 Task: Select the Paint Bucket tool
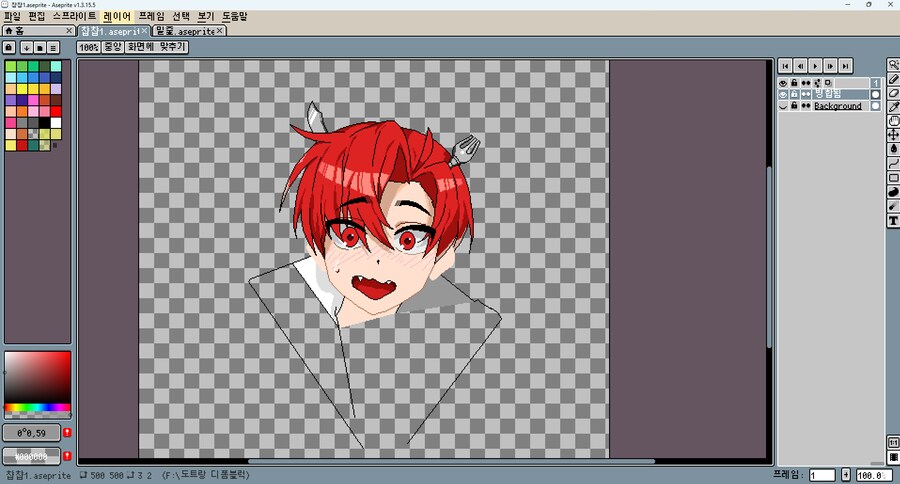[893, 149]
